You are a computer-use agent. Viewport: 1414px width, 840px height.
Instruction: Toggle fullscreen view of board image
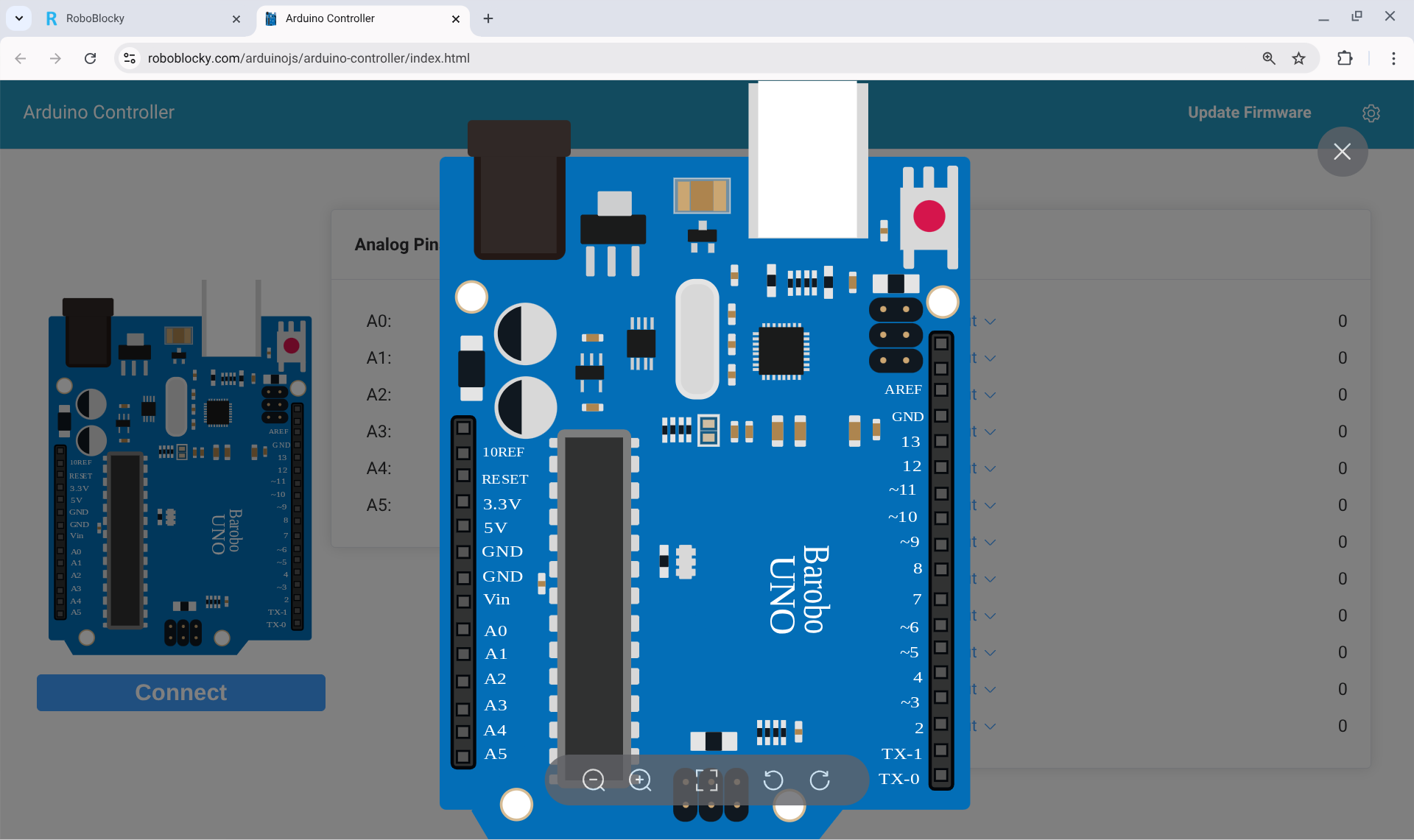[707, 780]
